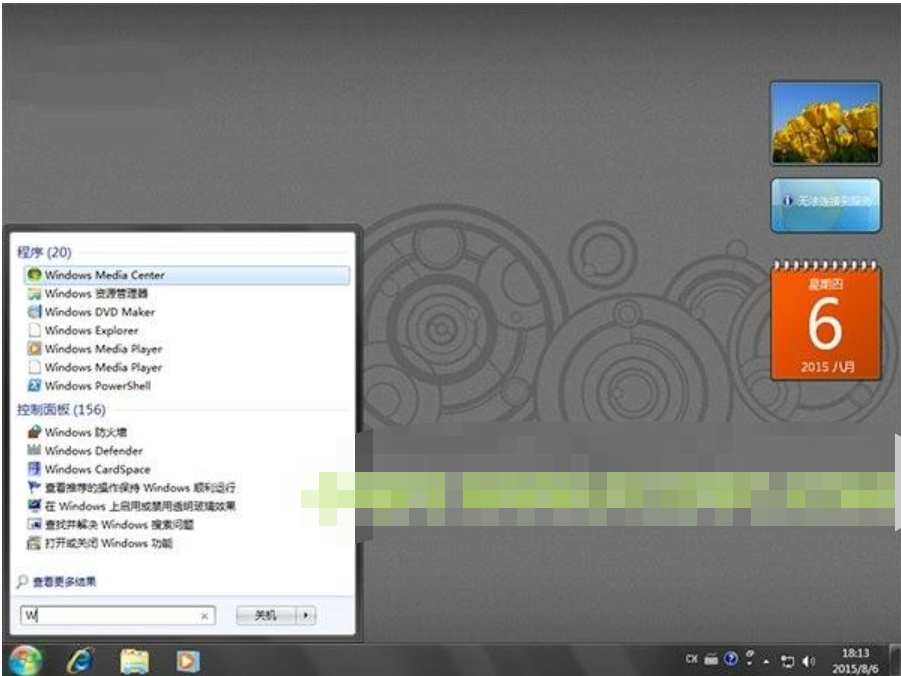Click the blue help icon in tray
Image resolution: width=901 pixels, height=676 pixels.
pos(730,659)
